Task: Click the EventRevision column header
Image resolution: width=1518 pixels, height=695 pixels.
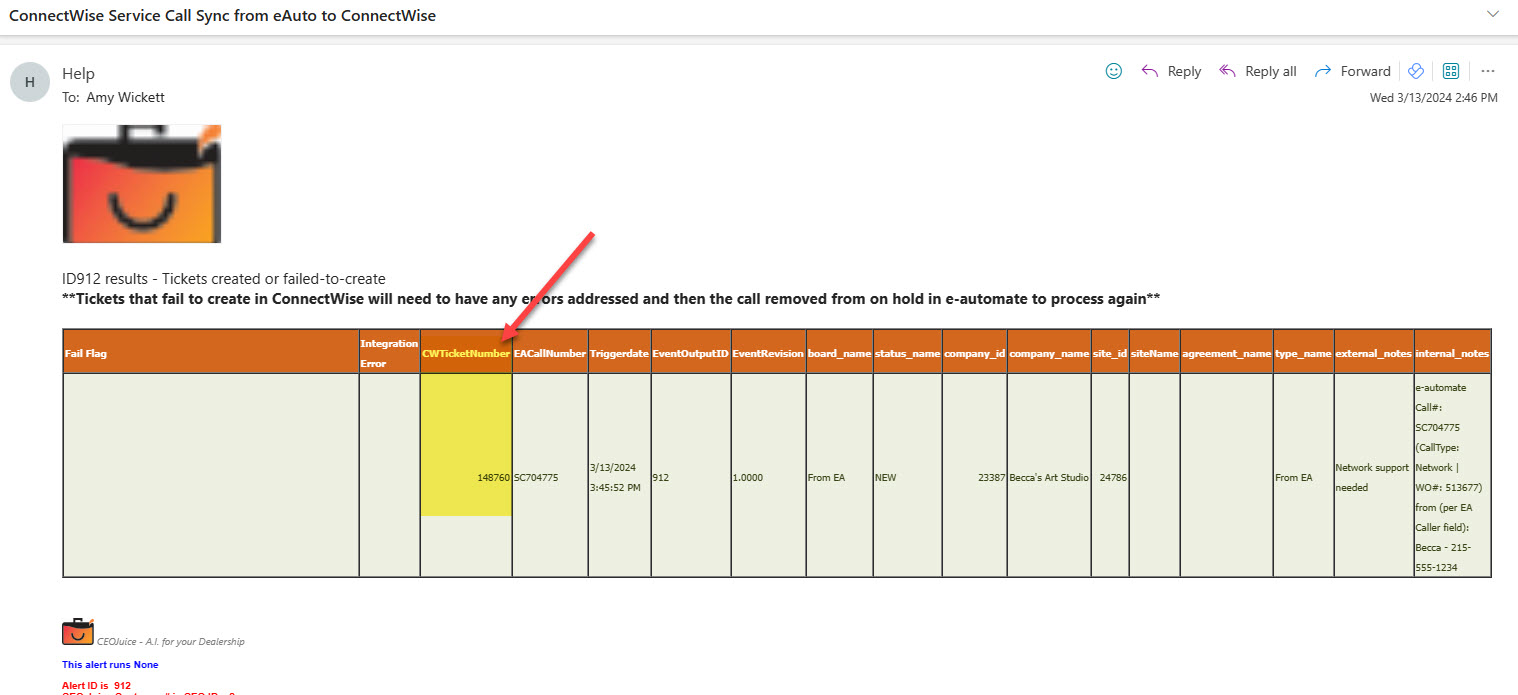Action: coord(768,353)
